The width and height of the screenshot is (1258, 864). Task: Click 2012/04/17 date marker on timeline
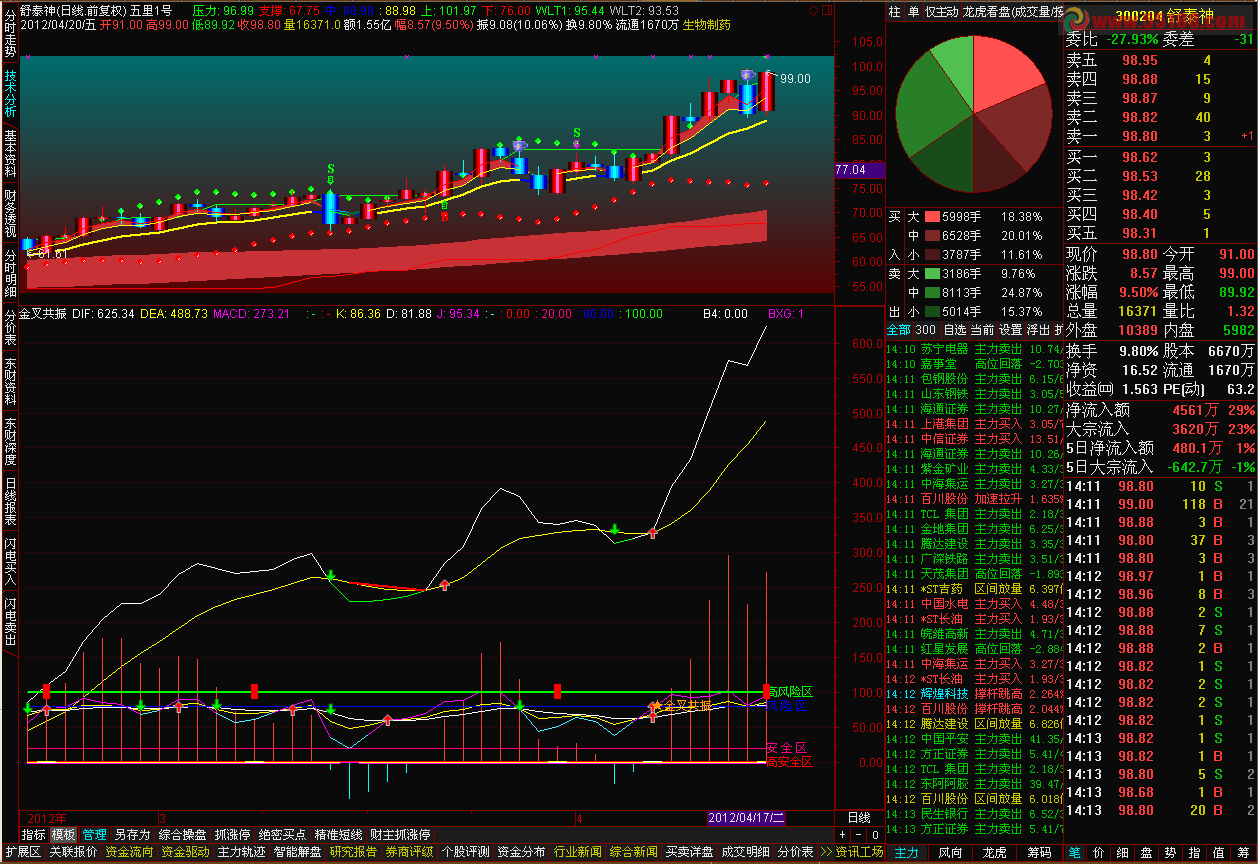[747, 817]
